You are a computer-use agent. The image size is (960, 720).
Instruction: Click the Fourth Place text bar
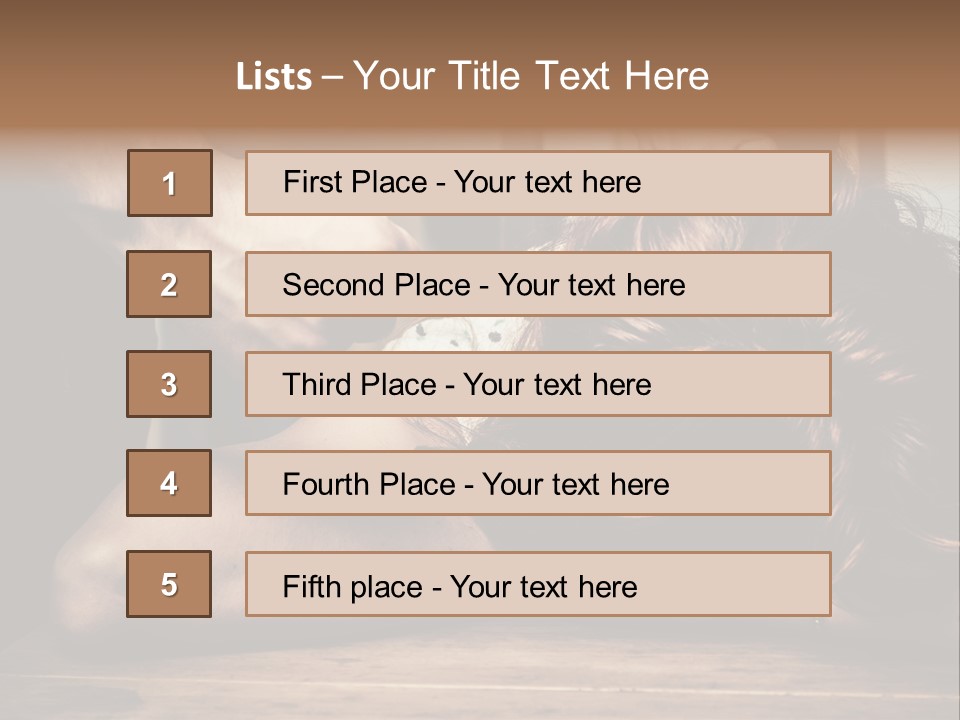538,483
